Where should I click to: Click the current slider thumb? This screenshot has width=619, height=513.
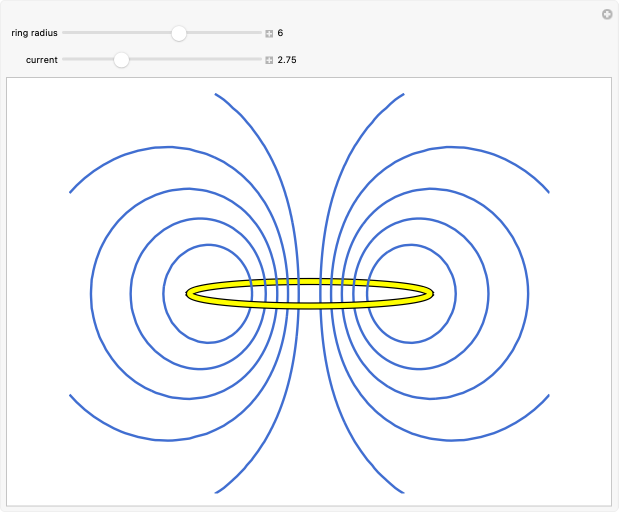[x=121, y=60]
